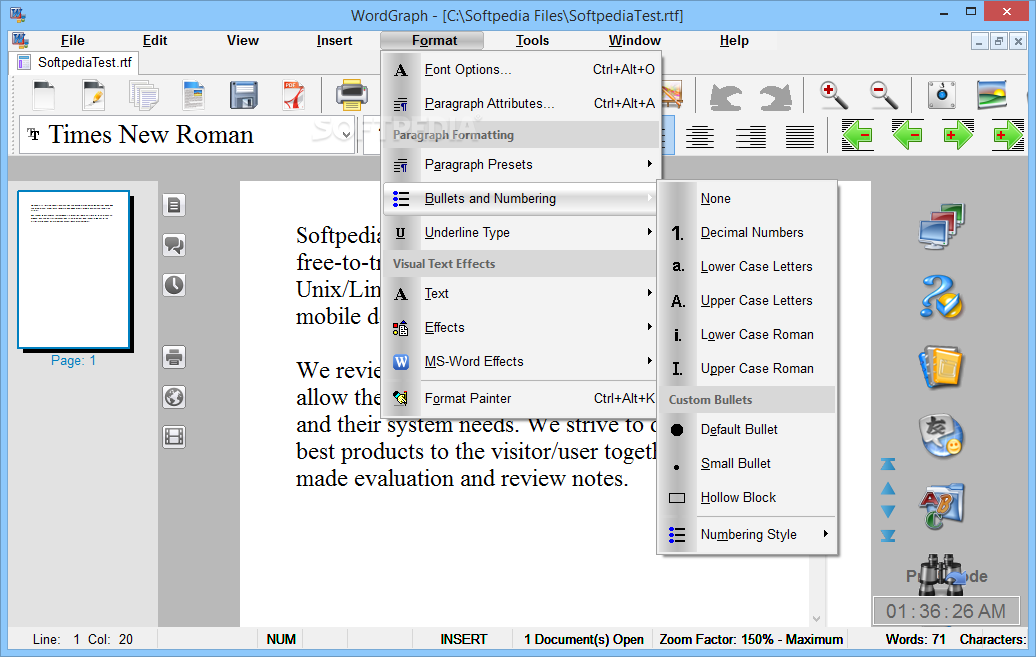
Task: Click the landscape picture toolbar icon
Action: 992,95
